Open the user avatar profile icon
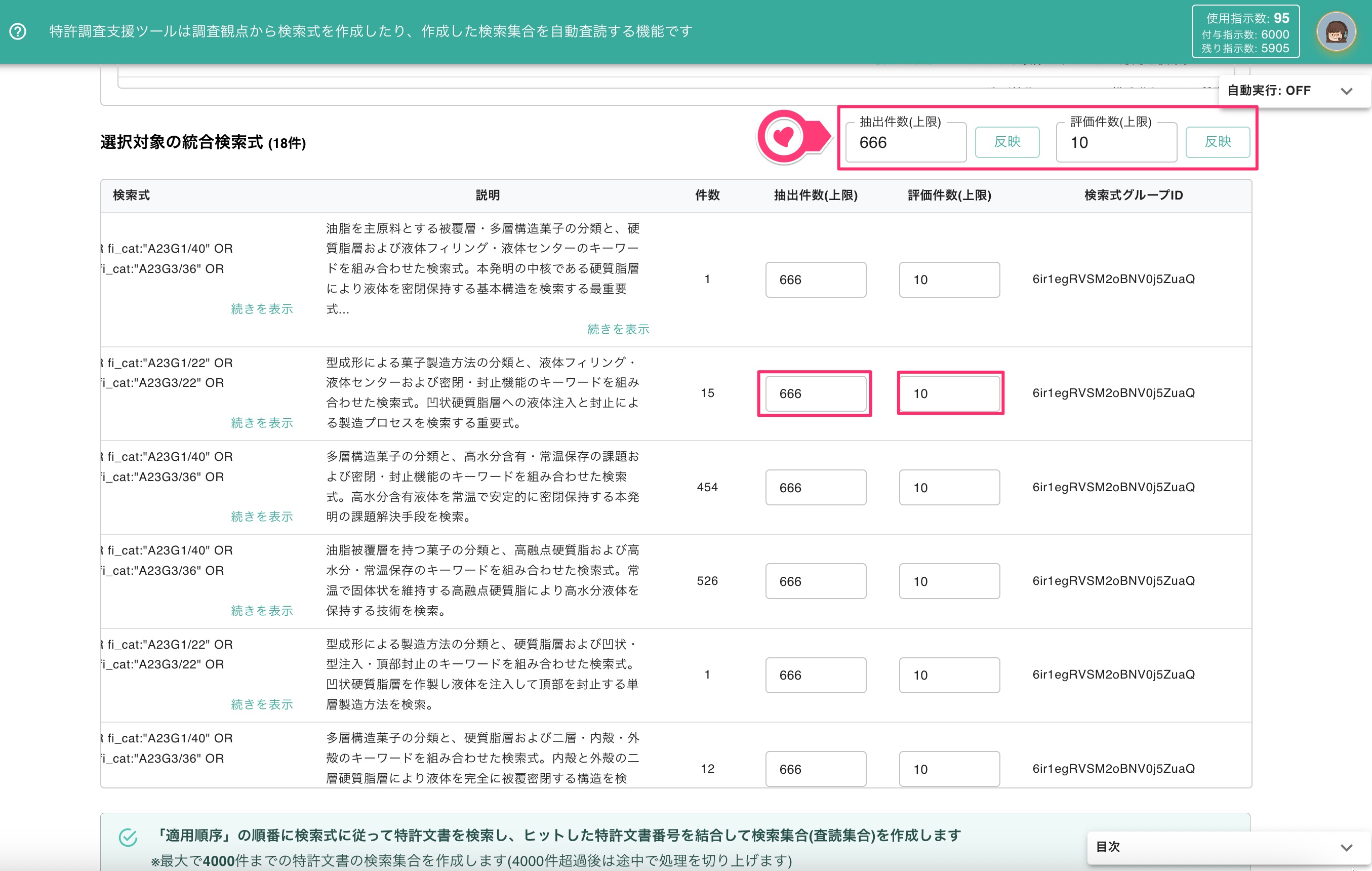1372x871 pixels. (1336, 31)
